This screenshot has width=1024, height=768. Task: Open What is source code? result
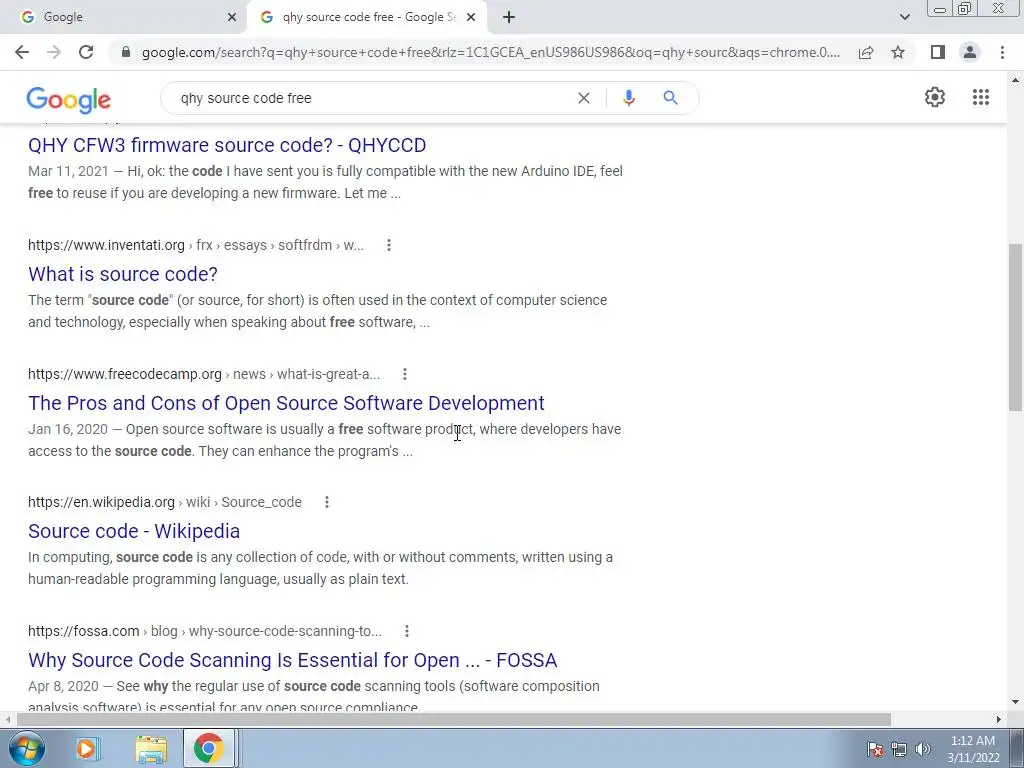(x=123, y=274)
